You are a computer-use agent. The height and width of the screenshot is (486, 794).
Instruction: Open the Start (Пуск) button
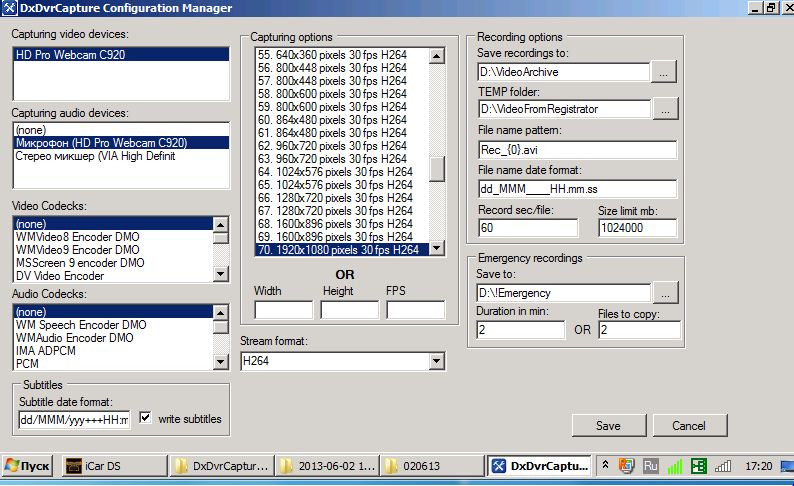[x=27, y=466]
